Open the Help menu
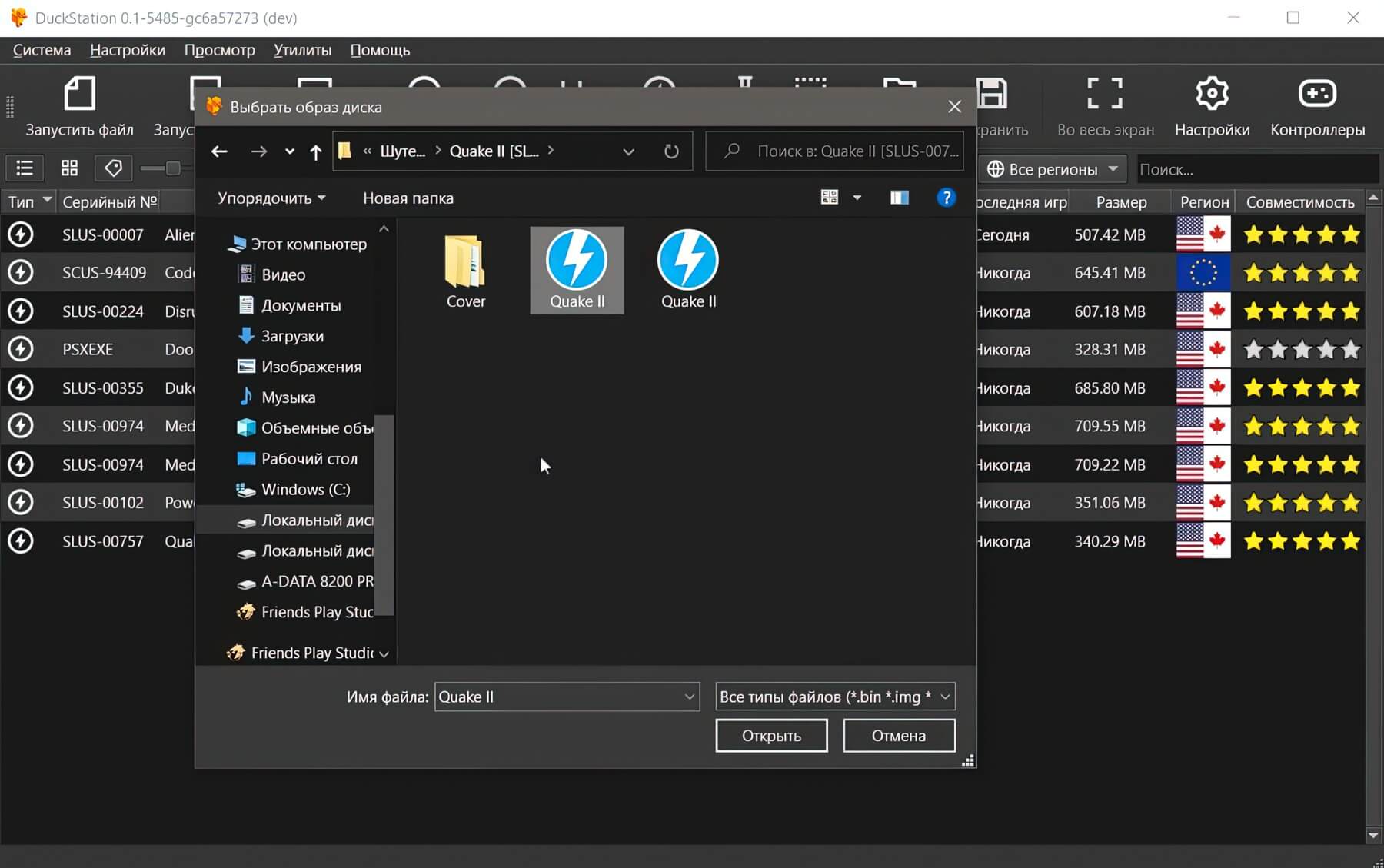Screen dimensions: 1384x868 (380, 50)
